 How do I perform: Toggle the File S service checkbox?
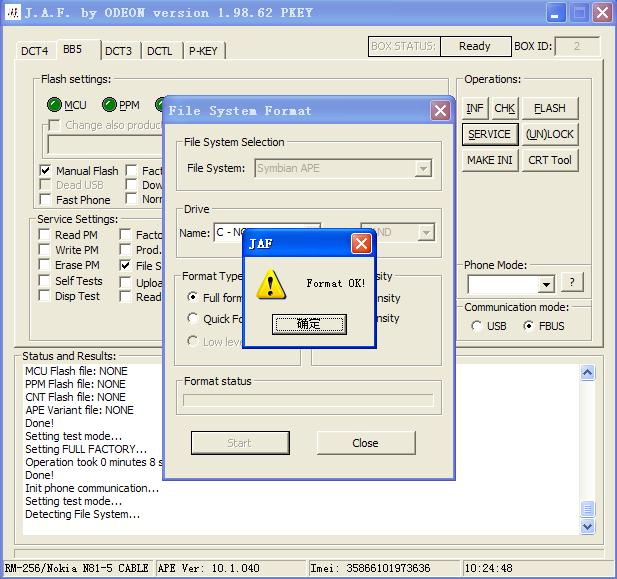click(x=125, y=266)
